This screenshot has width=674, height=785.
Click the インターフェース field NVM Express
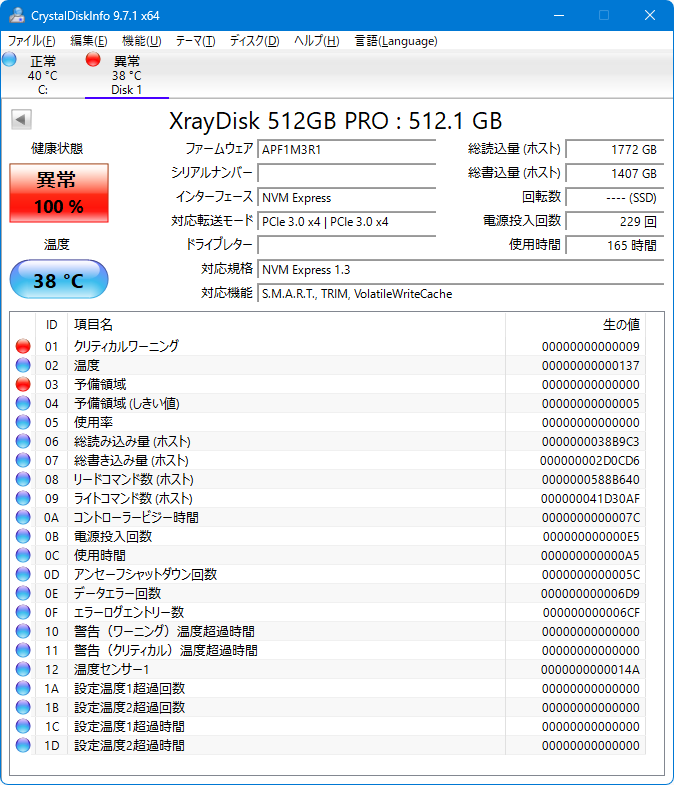coord(347,197)
